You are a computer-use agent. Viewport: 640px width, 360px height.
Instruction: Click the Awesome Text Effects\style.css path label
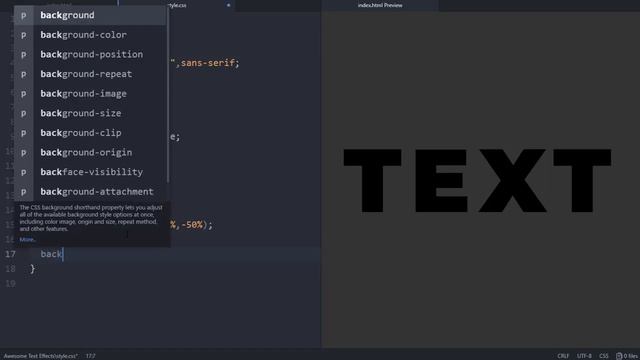41,356
